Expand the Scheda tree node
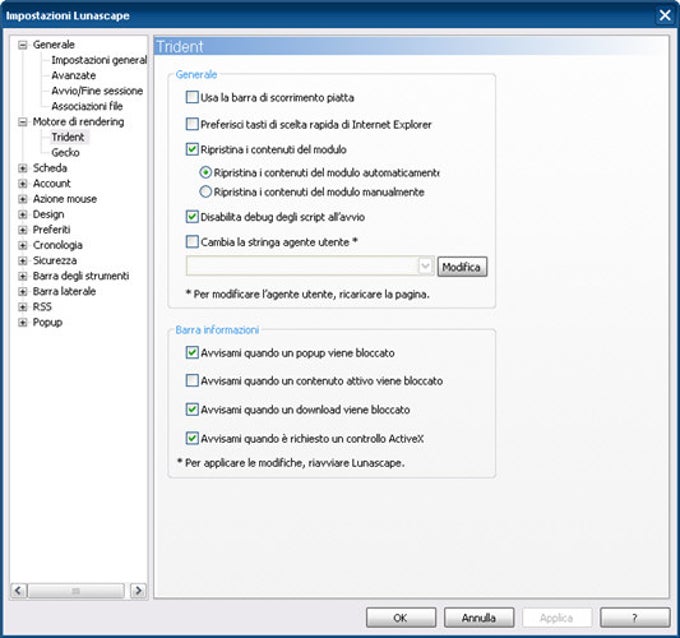Screen dimensions: 680x638 [x=23, y=168]
